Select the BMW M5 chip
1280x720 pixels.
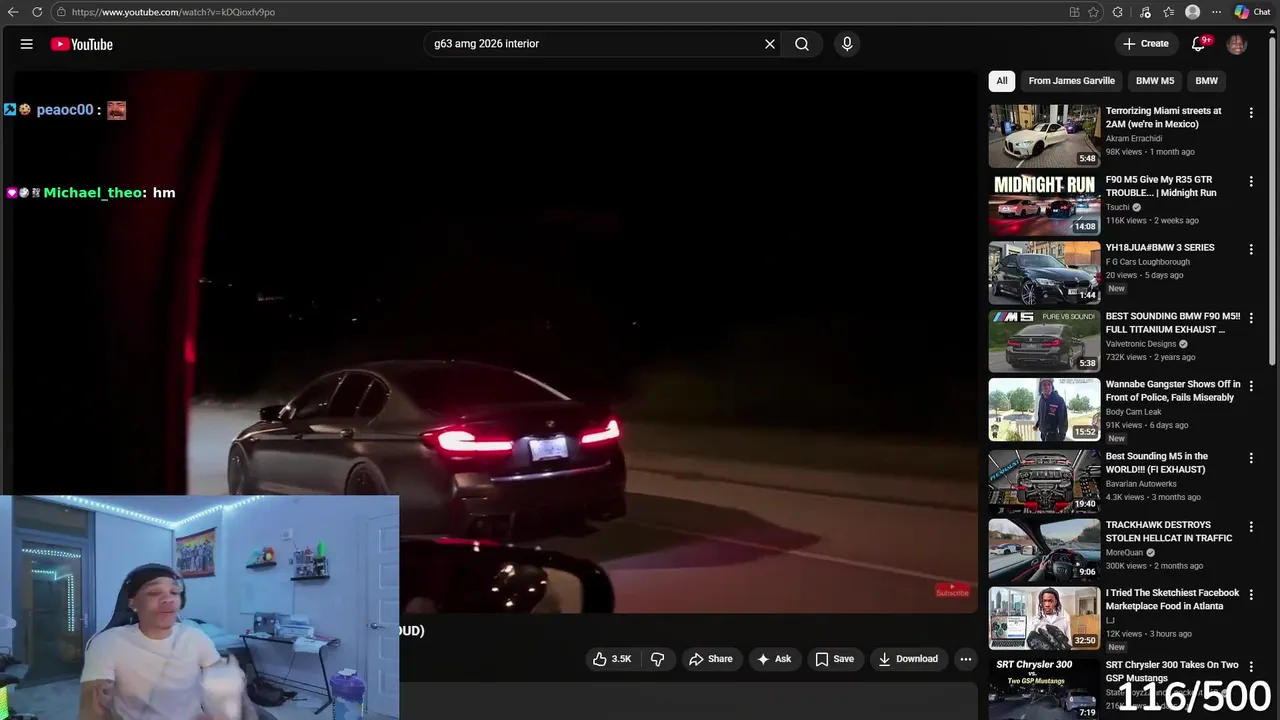[1155, 81]
